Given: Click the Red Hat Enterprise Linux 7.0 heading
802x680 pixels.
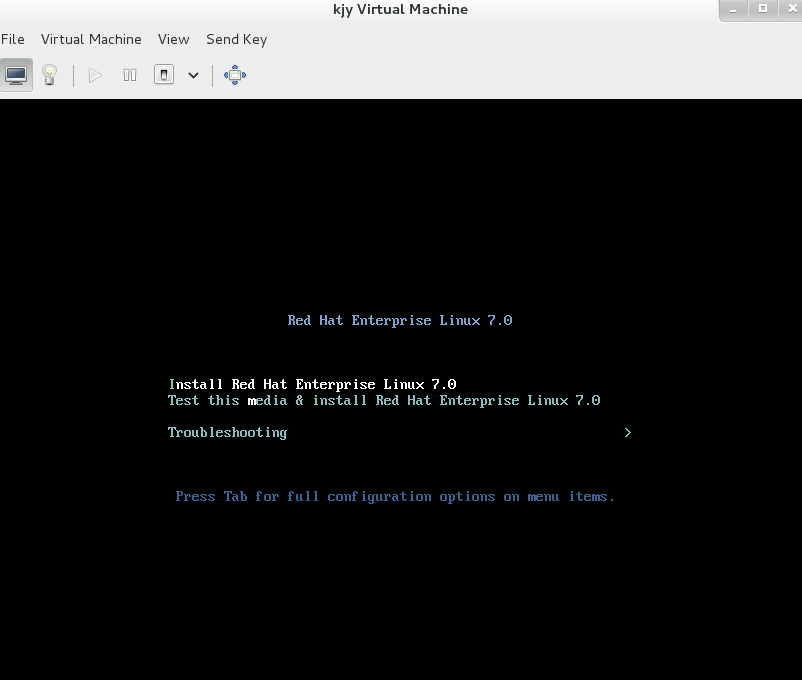Looking at the screenshot, I should 400,320.
